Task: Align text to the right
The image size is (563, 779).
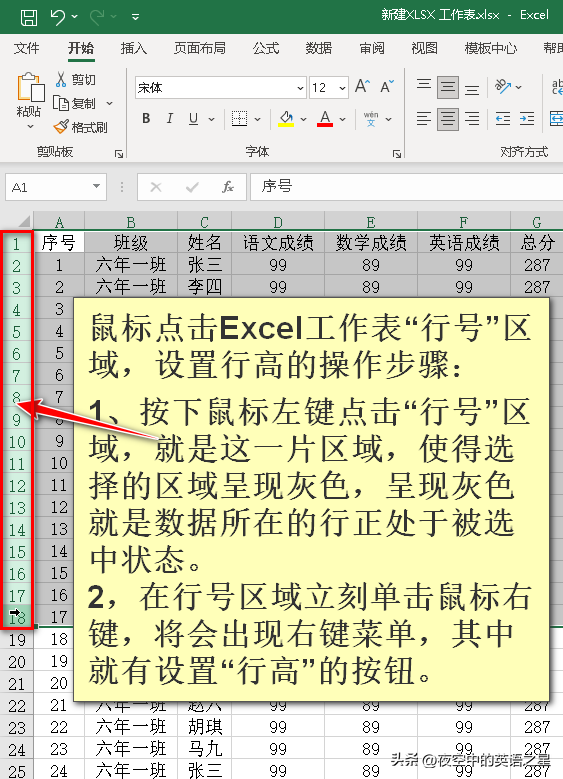Action: point(472,119)
